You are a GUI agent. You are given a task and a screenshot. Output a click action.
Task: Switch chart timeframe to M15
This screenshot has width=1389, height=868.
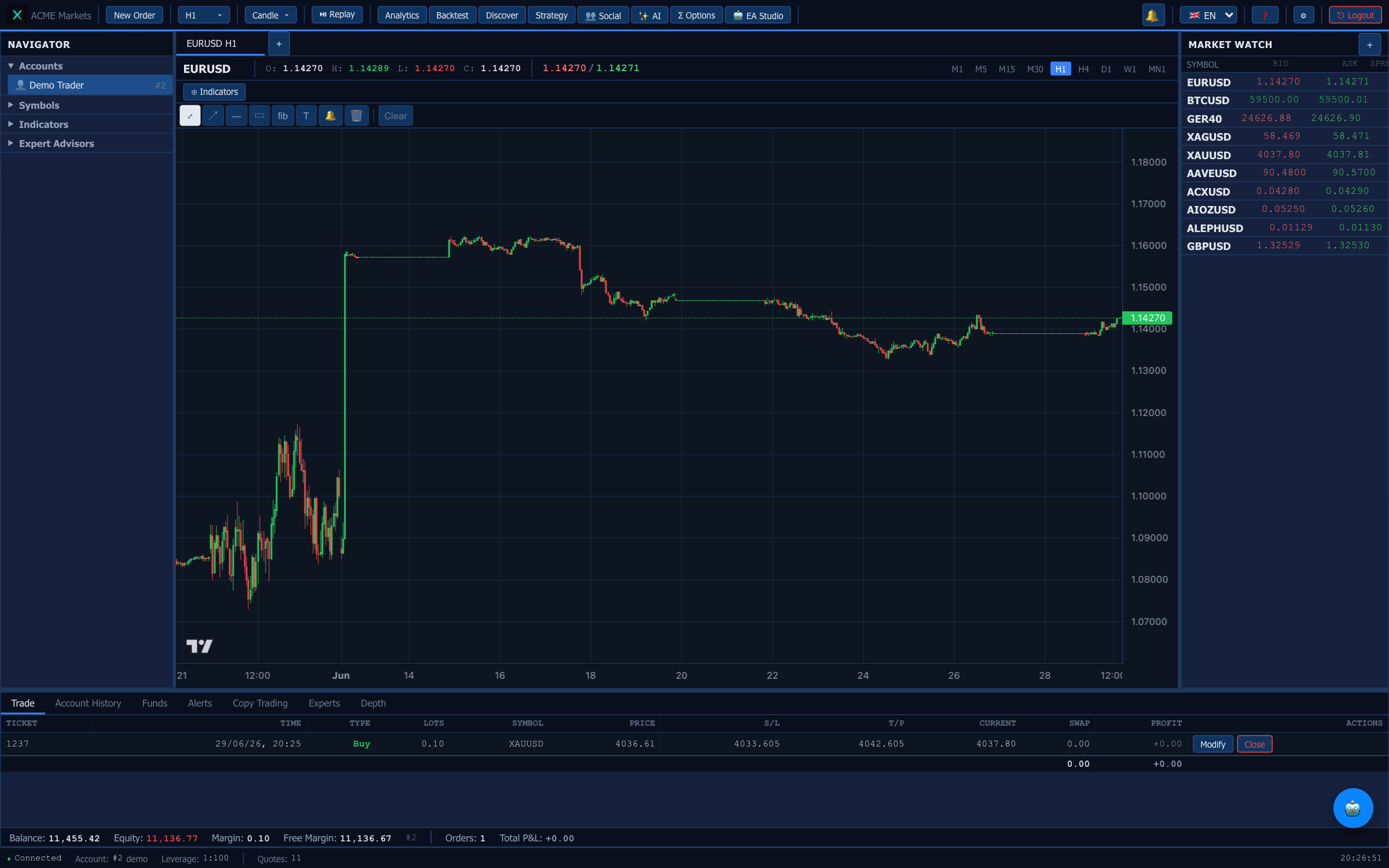point(1006,69)
